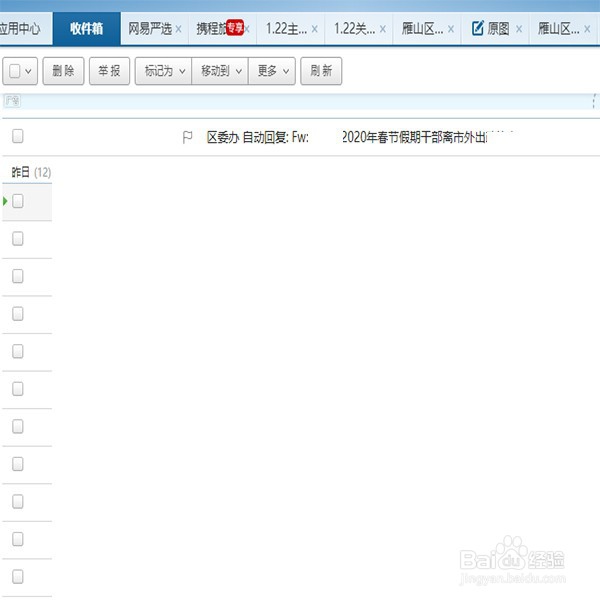600x600 pixels.
Task: Click the edit icon on 原图 tab
Action: [x=478, y=28]
